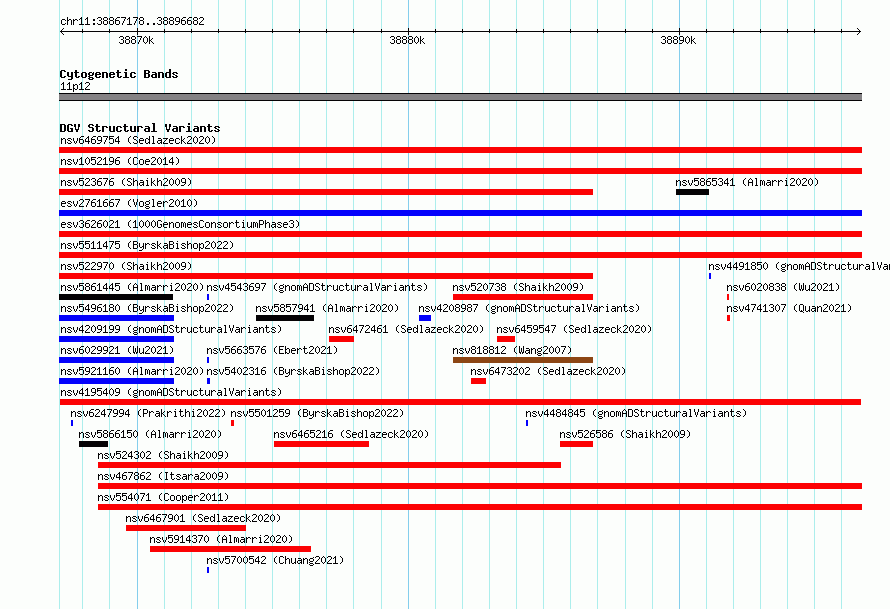Viewport: 890px width, 609px height.
Task: Click the gray 11p12 cytogenetic band bar
Action: (x=460, y=97)
